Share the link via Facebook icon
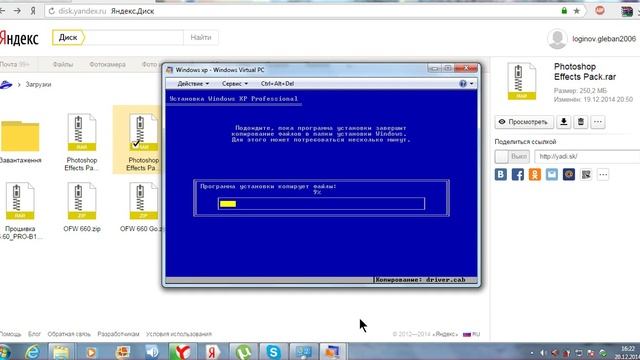 tap(518, 174)
